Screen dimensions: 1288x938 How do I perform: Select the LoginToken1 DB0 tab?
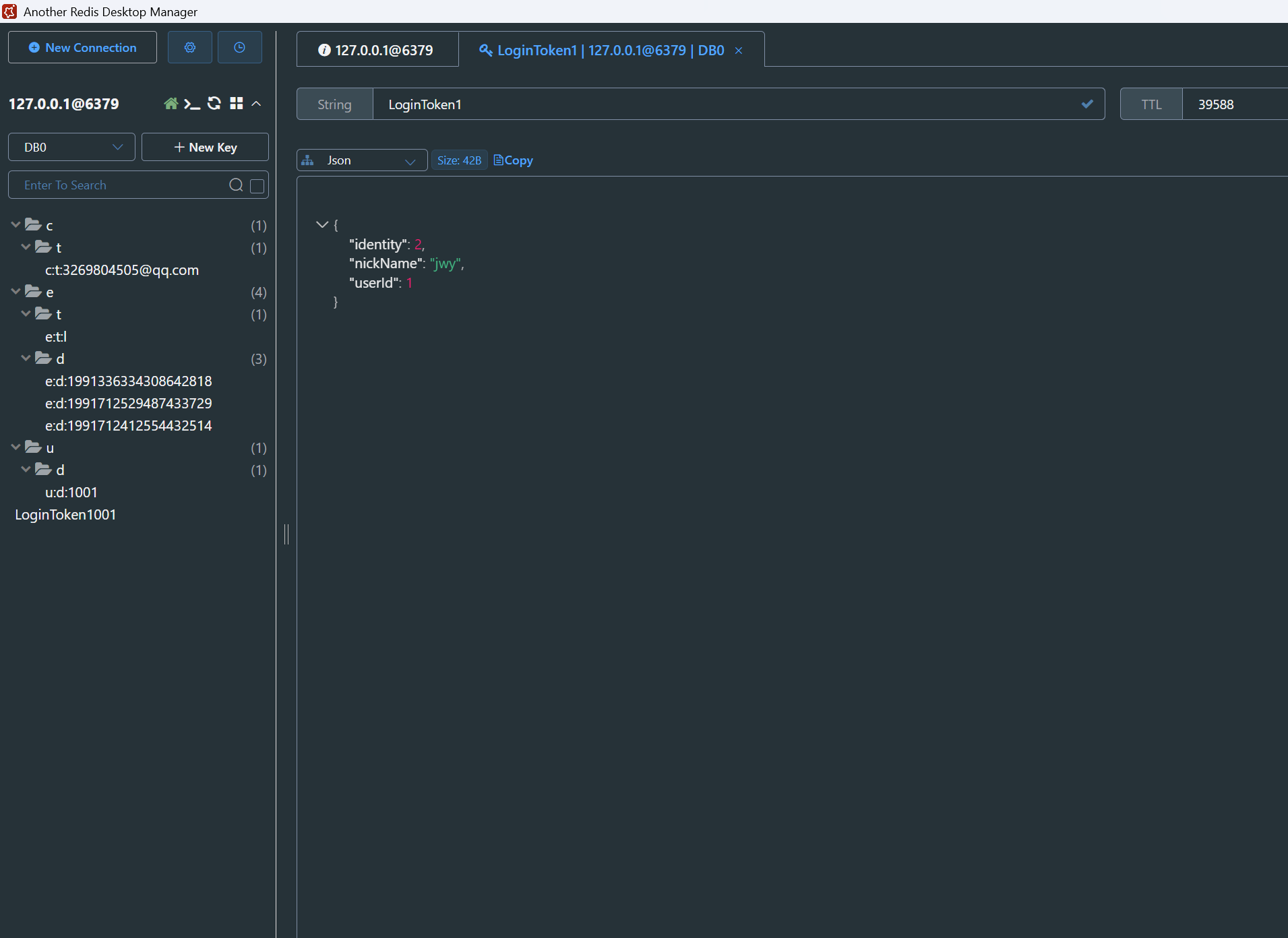tap(611, 50)
